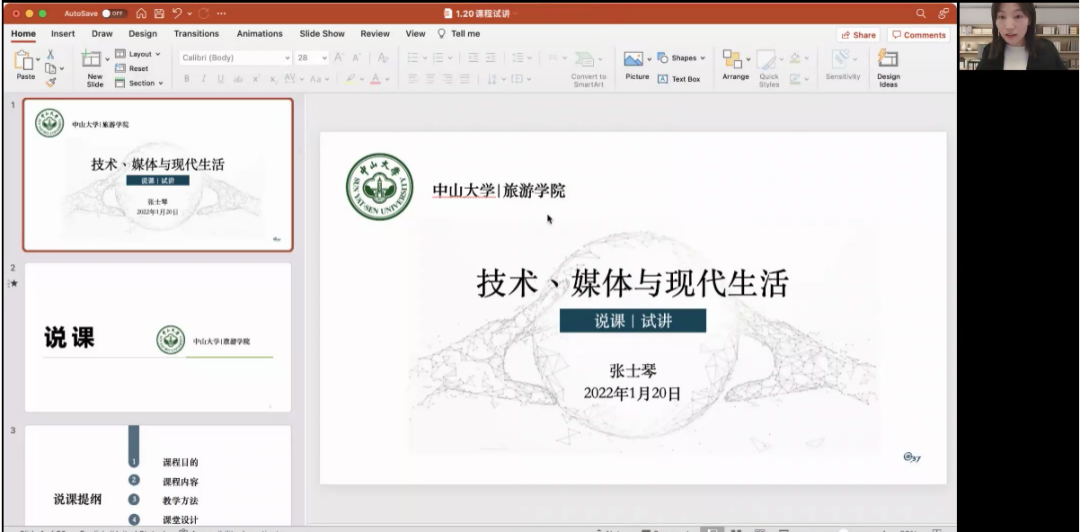Screen dimensions: 1080x532
Task: Click the Save icon in title bar
Action: [158, 13]
